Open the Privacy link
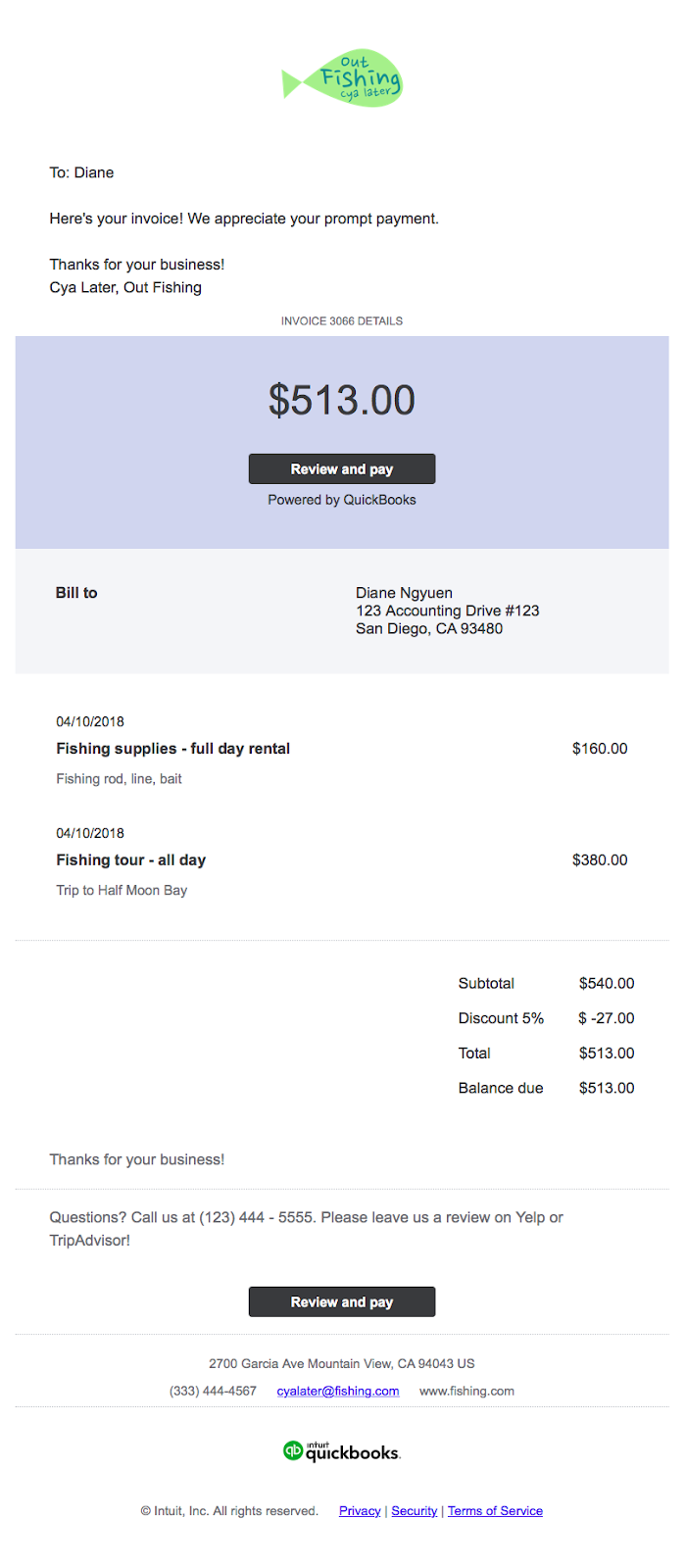The height and width of the screenshot is (1568, 686). tap(360, 1511)
